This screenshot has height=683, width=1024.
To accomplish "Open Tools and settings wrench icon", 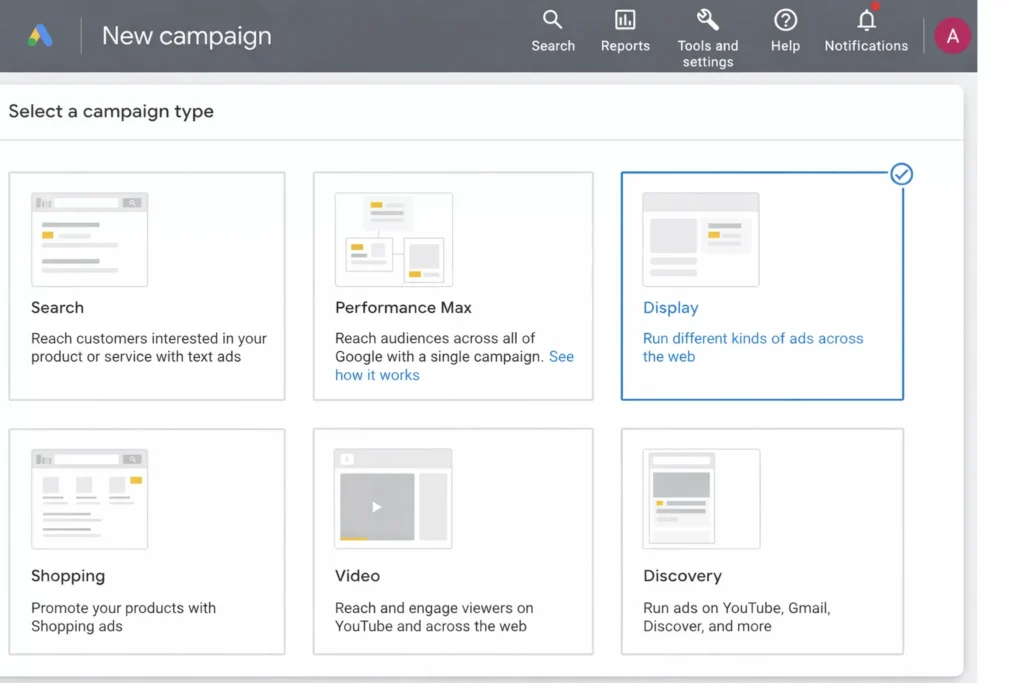I will [x=707, y=20].
